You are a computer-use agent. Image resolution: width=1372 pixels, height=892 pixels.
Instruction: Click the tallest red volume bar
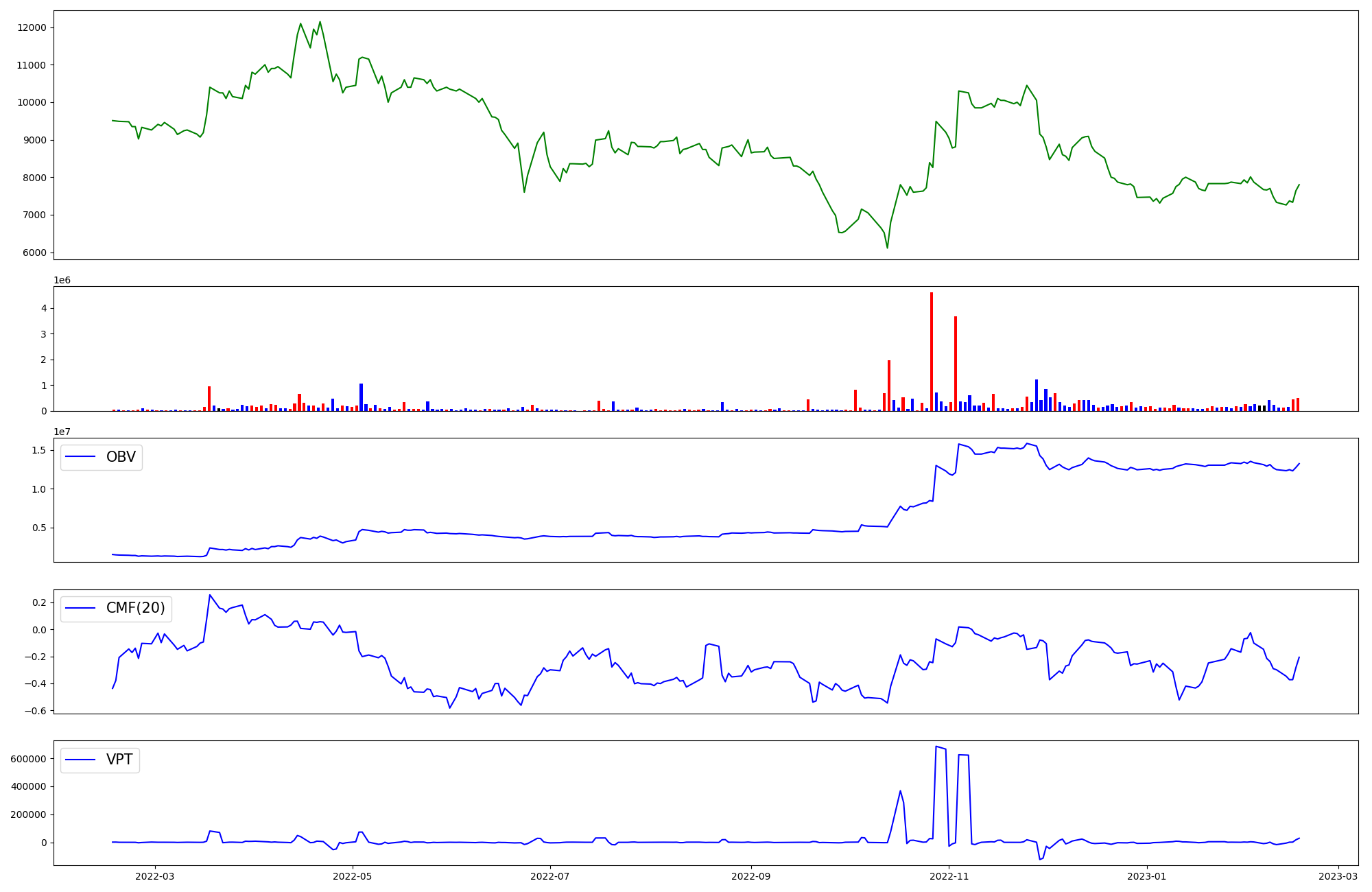(931, 351)
